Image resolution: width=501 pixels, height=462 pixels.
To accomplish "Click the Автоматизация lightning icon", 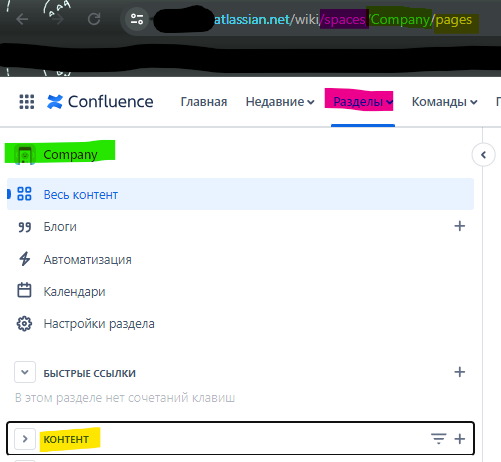I will pyautogui.click(x=24, y=259).
